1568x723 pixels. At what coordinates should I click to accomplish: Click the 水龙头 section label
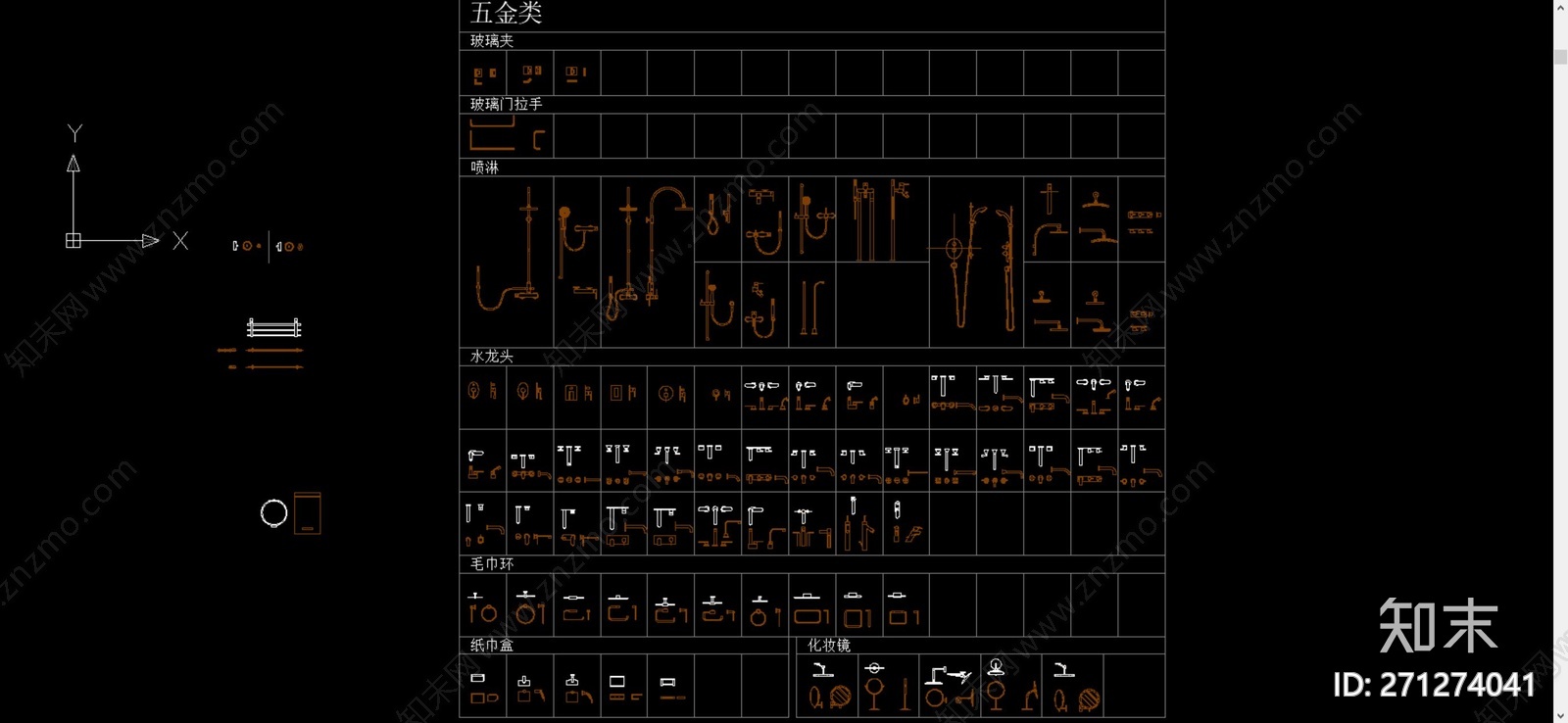[x=491, y=357]
